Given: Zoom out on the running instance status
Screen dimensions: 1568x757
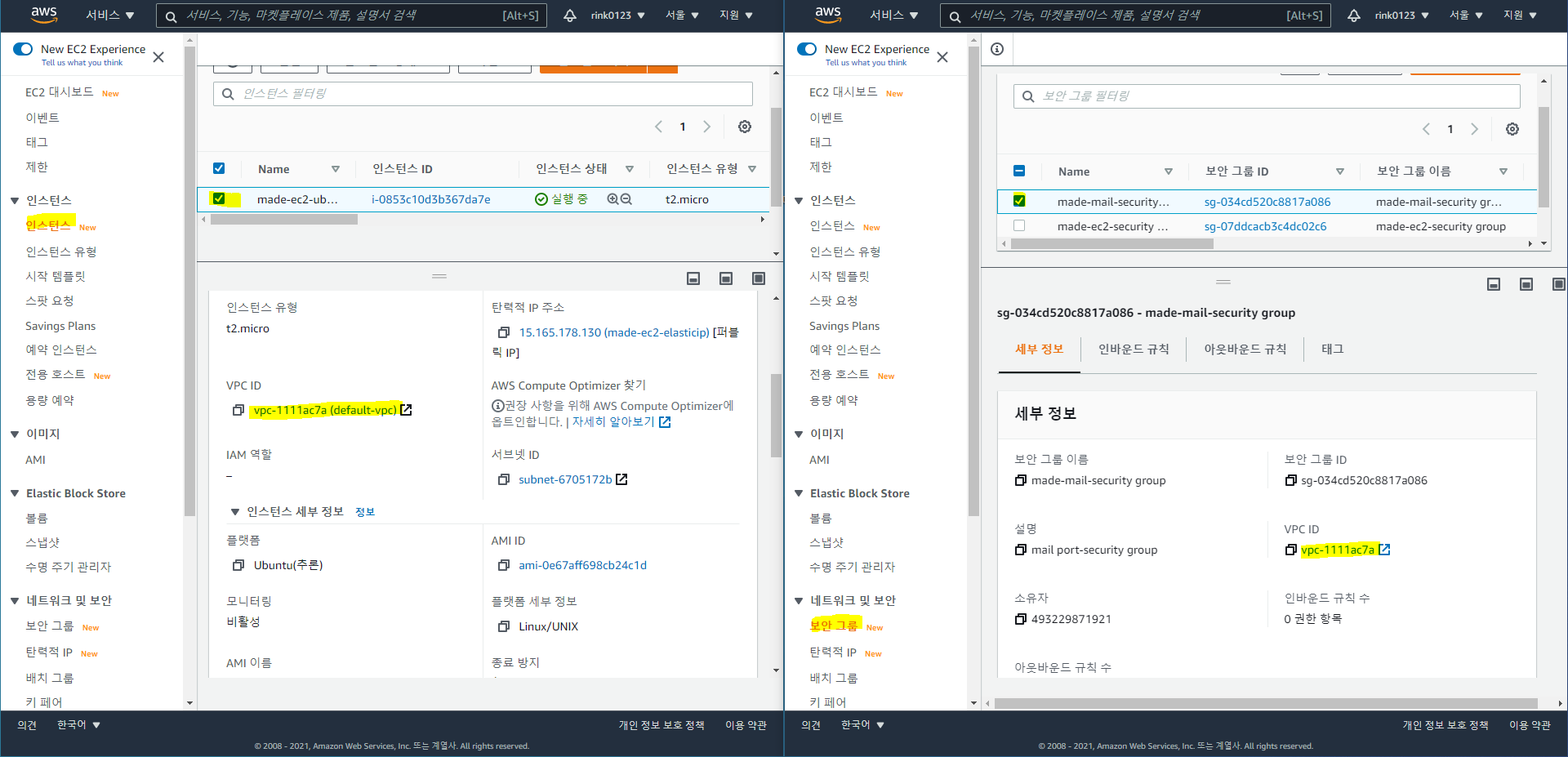Looking at the screenshot, I should (626, 199).
